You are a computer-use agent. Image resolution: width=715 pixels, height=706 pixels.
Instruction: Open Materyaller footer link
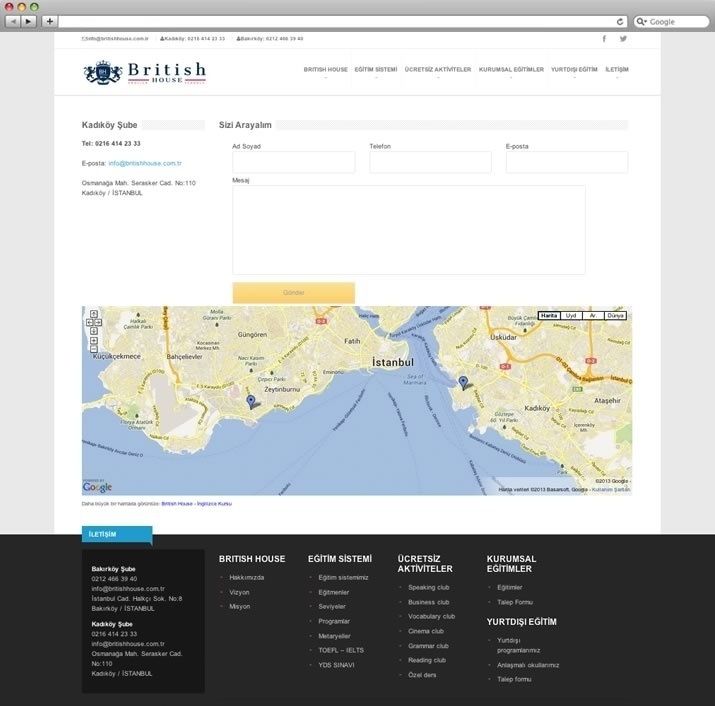pos(334,636)
